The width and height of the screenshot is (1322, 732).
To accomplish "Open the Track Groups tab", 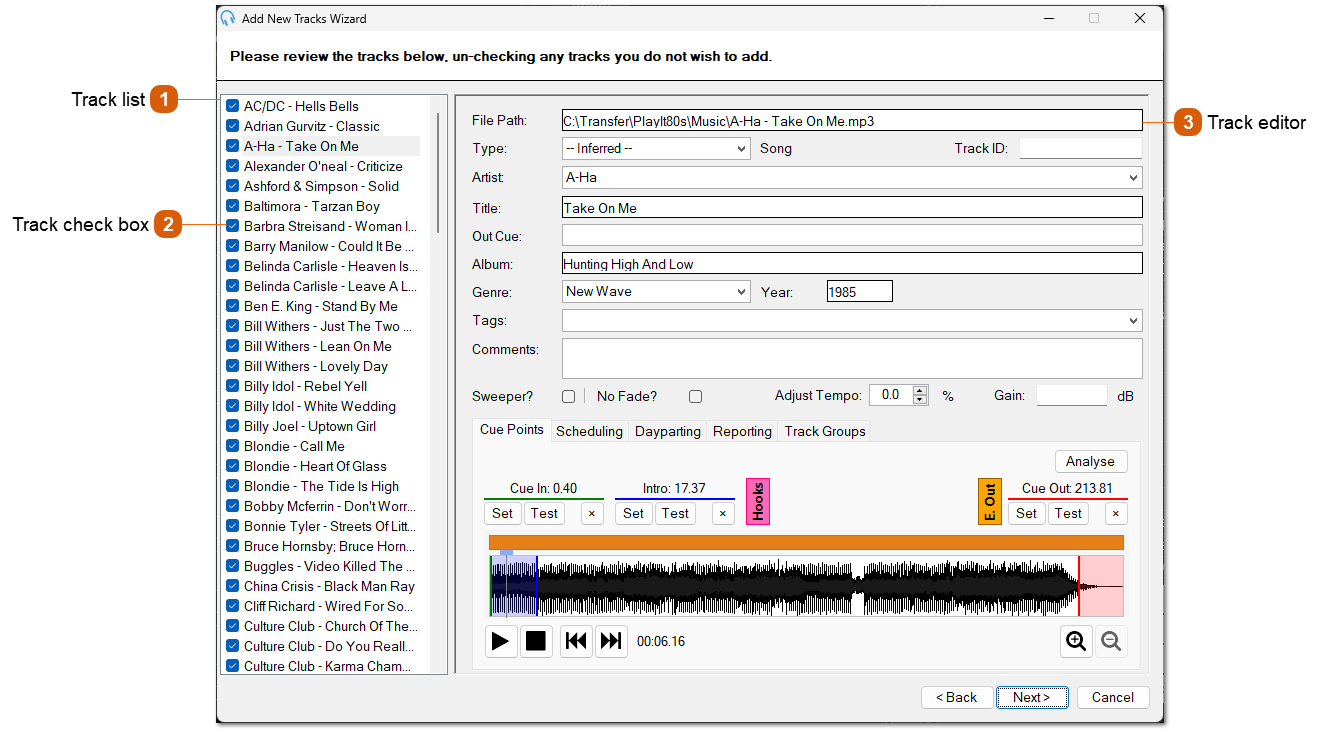I will tap(824, 431).
